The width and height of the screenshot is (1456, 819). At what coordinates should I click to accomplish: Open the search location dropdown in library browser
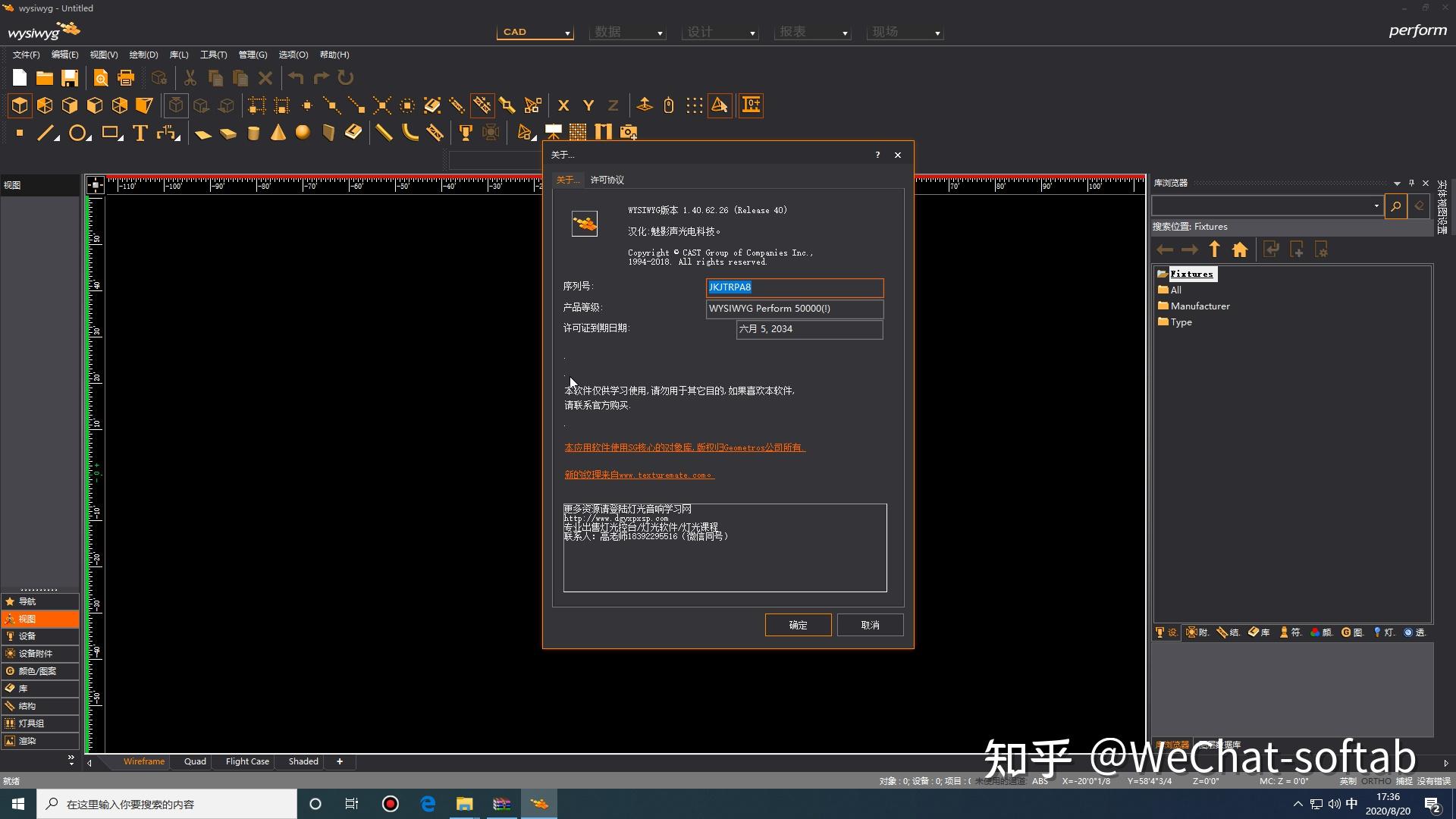click(x=1376, y=206)
